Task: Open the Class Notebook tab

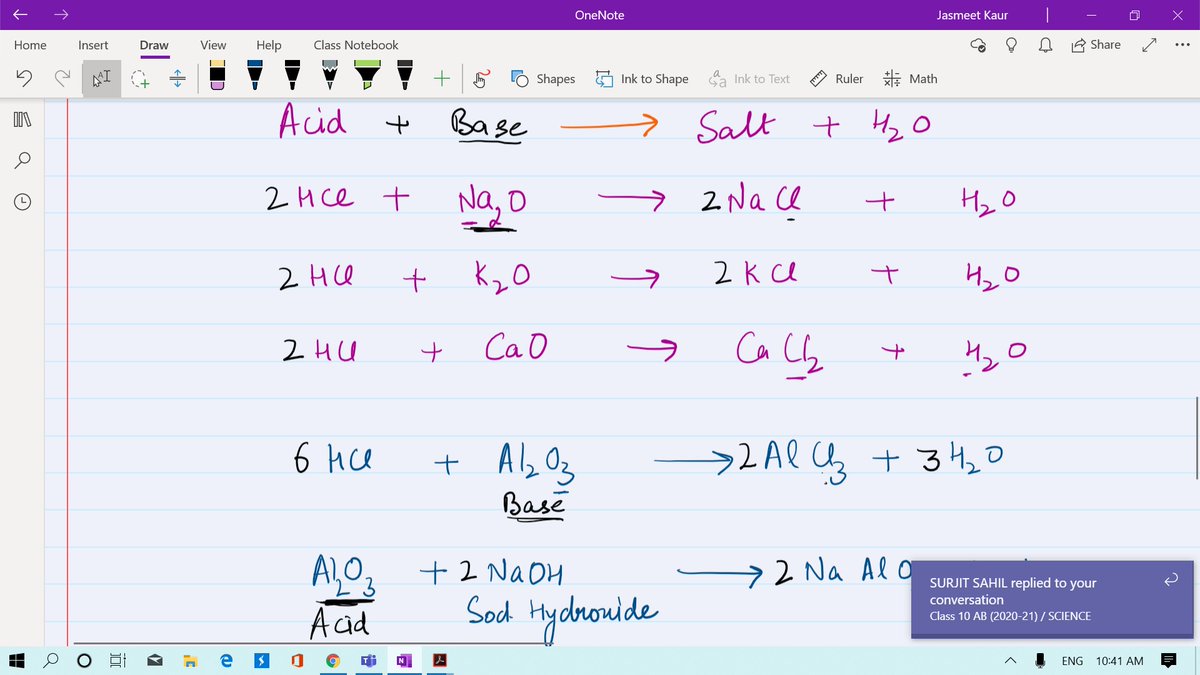Action: tap(356, 45)
